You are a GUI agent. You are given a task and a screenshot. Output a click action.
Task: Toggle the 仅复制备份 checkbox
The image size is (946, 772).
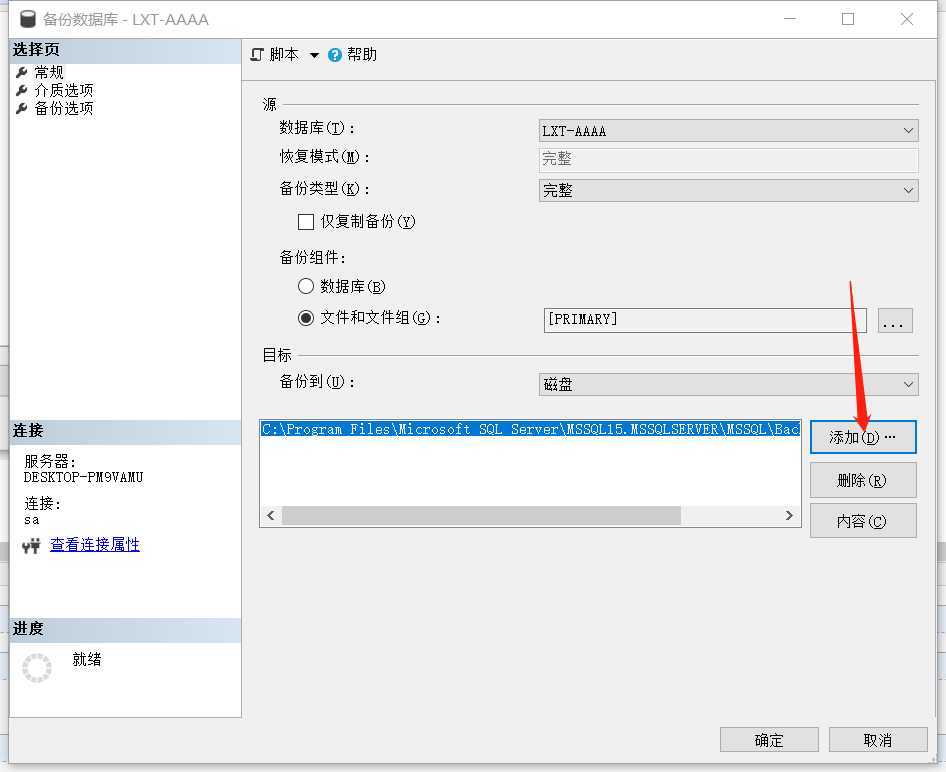pos(306,222)
